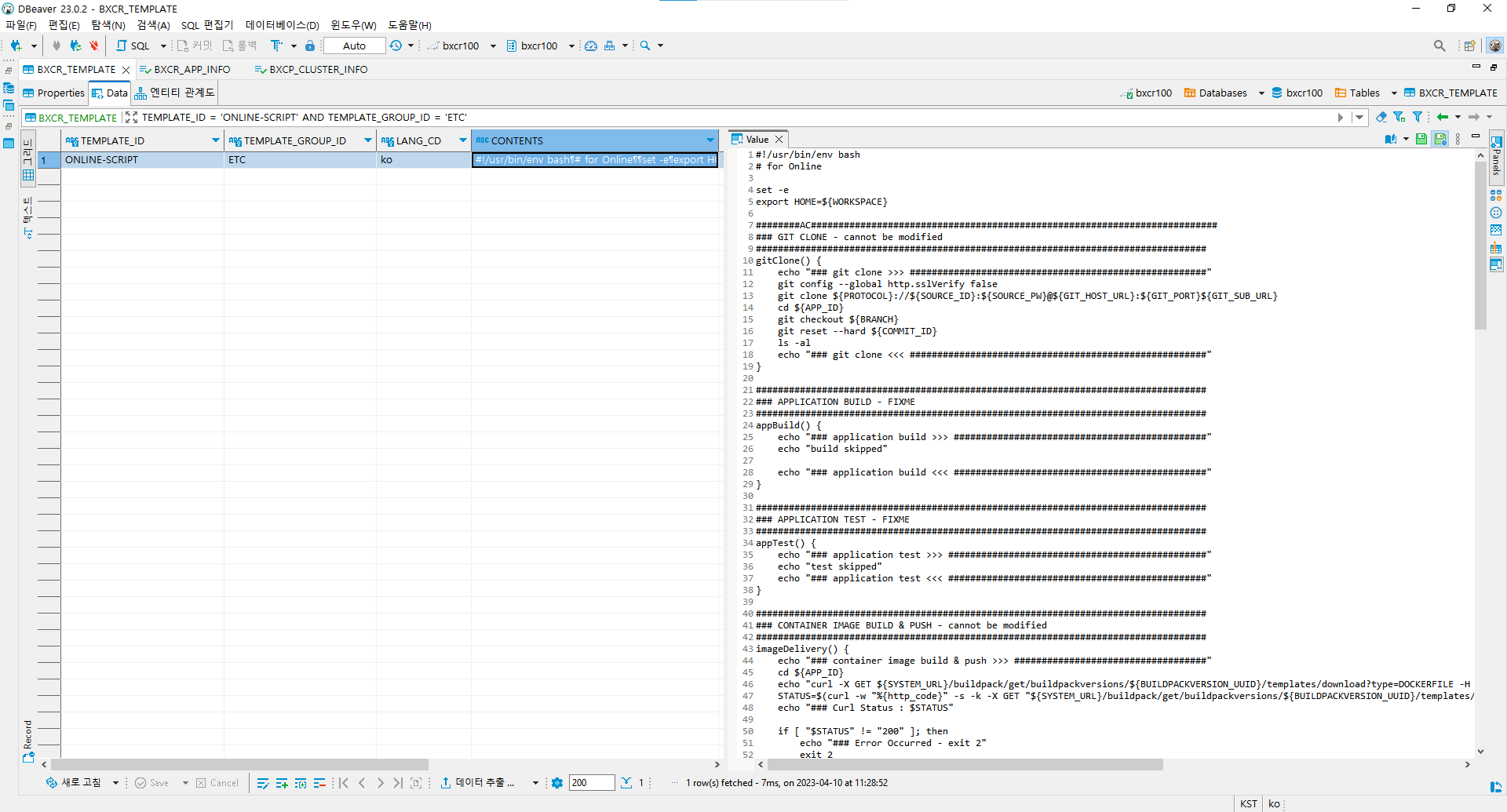Image resolution: width=1507 pixels, height=812 pixels.
Task: Click the greyed Save button
Action: pyautogui.click(x=152, y=783)
